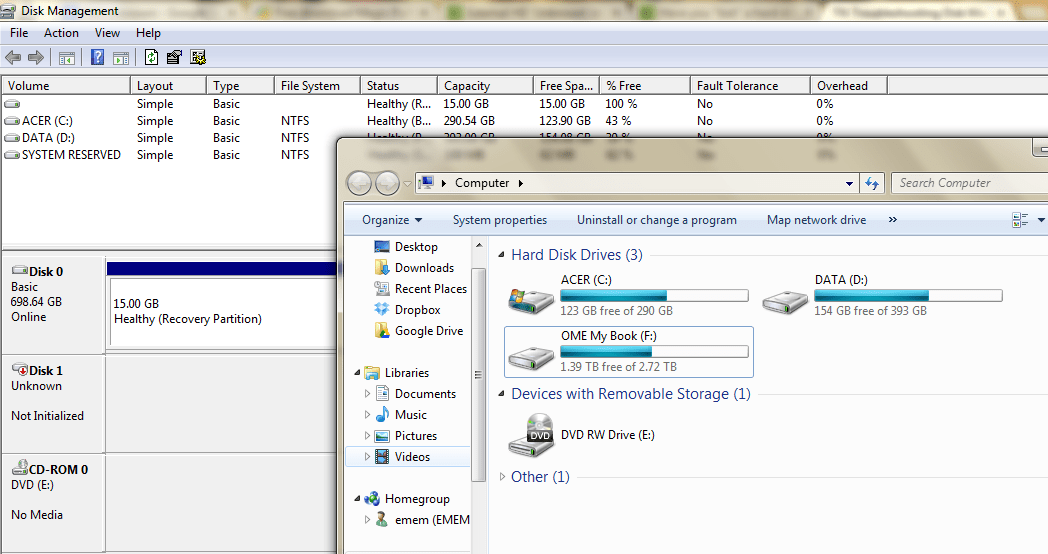
Task: Open Help via the blue question mark icon
Action: [97, 57]
